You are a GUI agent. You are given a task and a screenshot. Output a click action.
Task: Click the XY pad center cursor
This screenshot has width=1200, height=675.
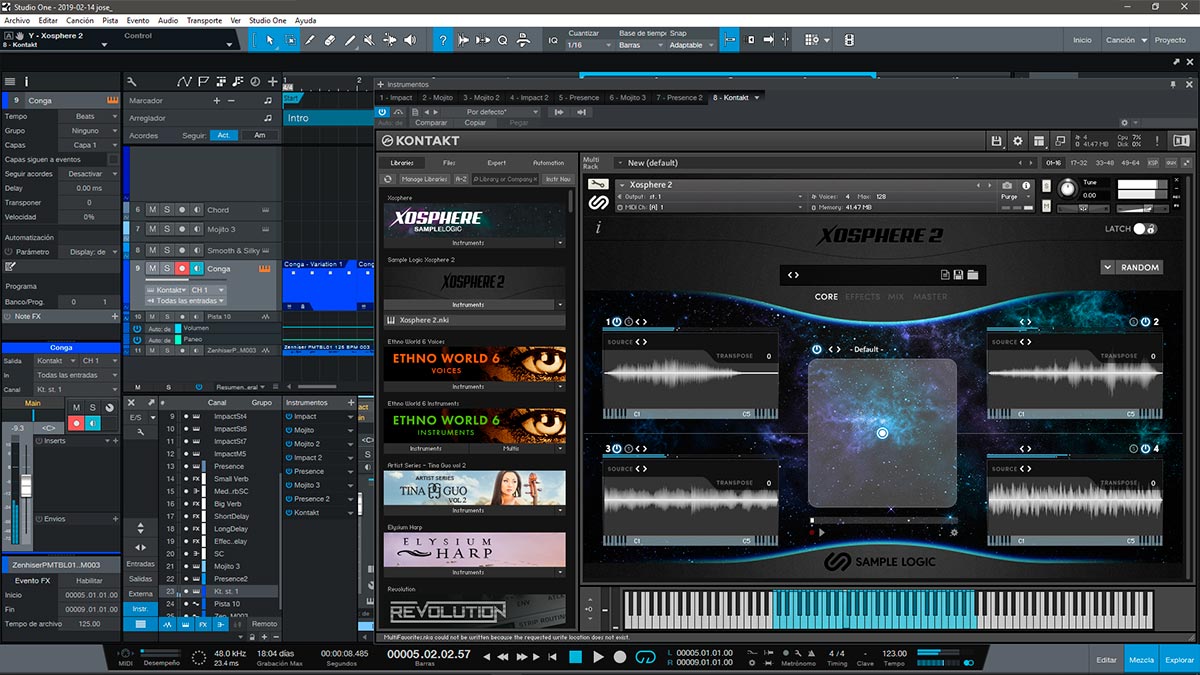(882, 433)
